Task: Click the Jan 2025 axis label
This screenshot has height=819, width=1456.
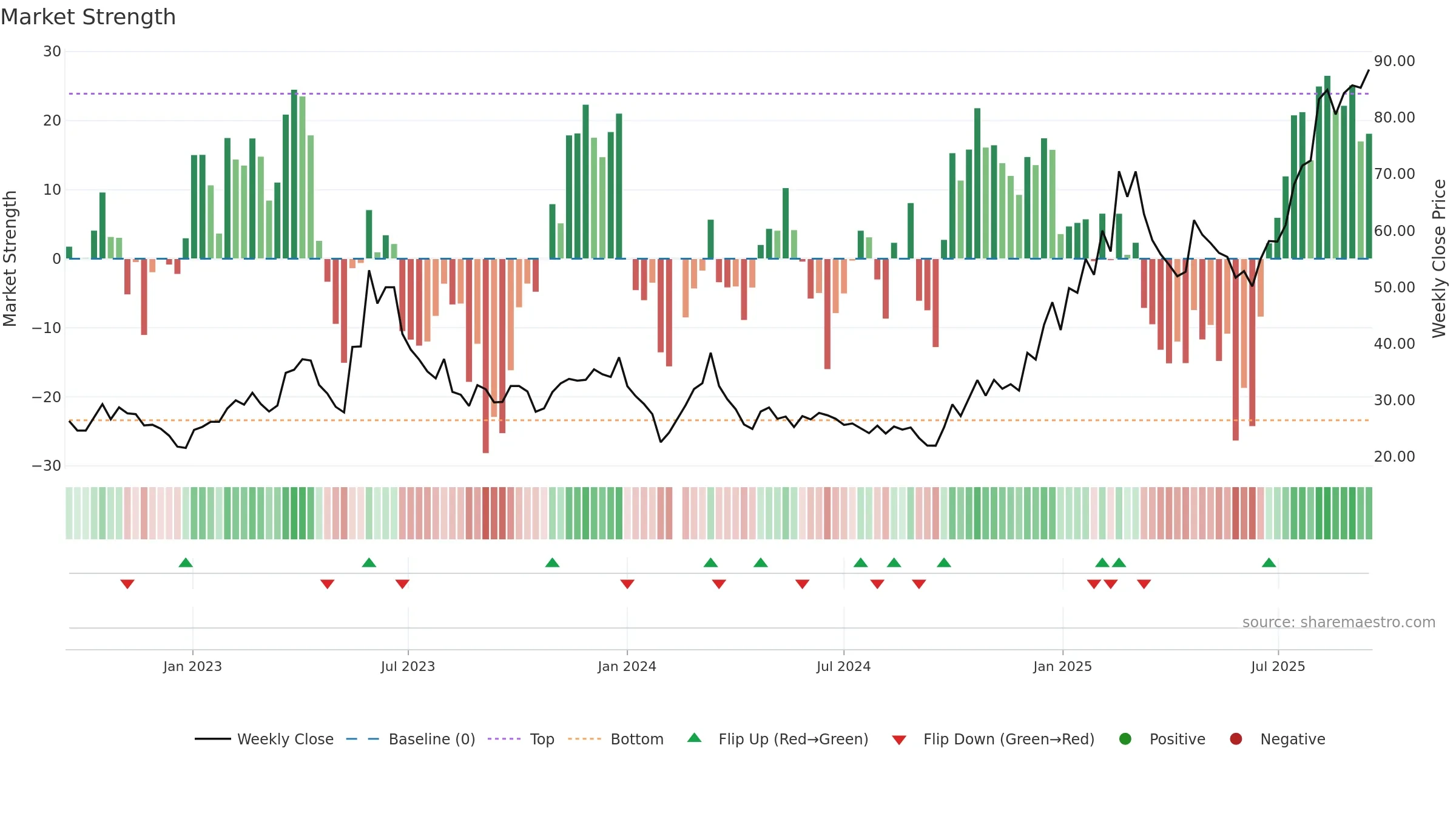Action: 1062,666
